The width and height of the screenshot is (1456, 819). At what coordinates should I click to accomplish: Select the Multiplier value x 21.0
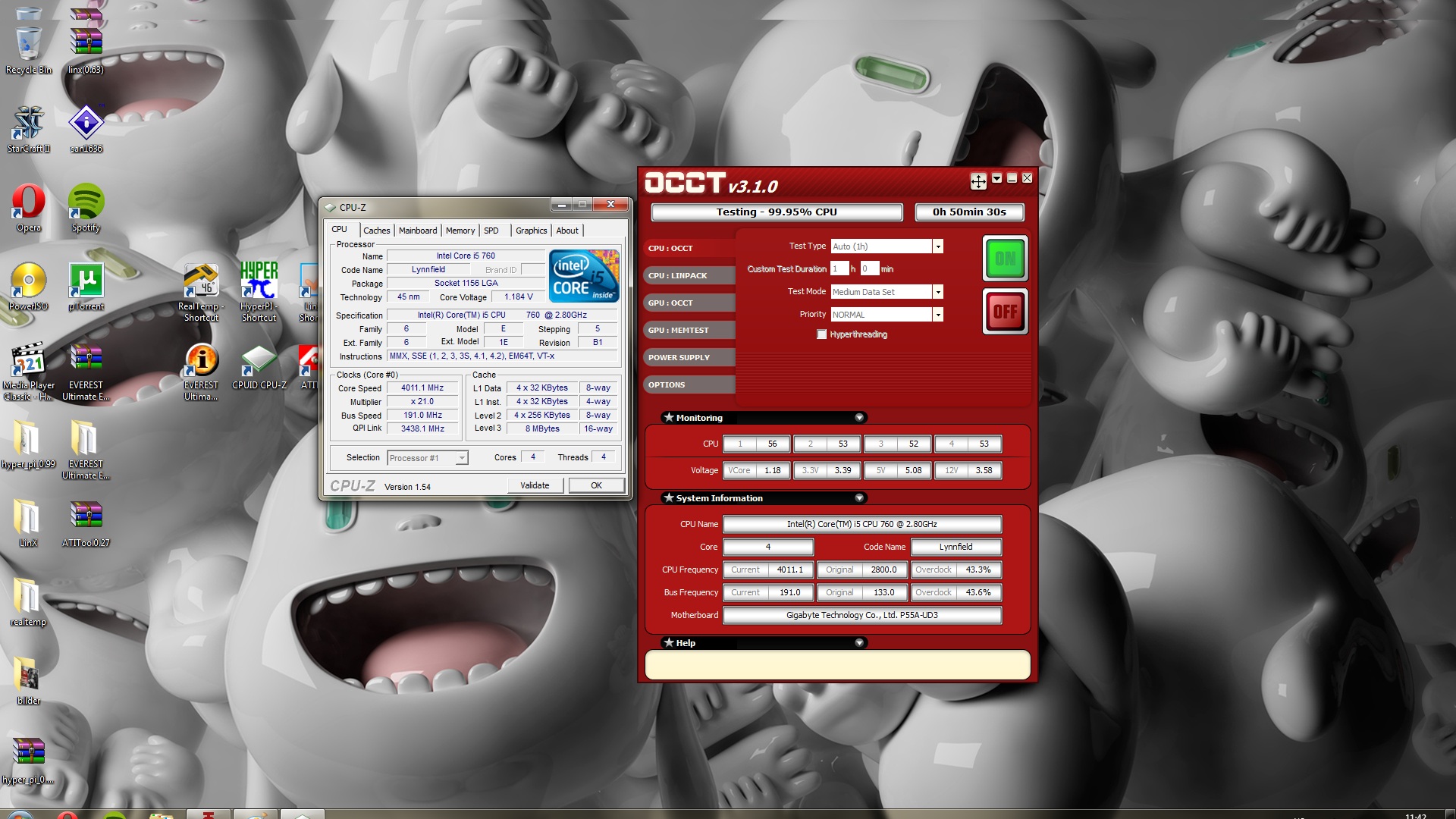[422, 401]
